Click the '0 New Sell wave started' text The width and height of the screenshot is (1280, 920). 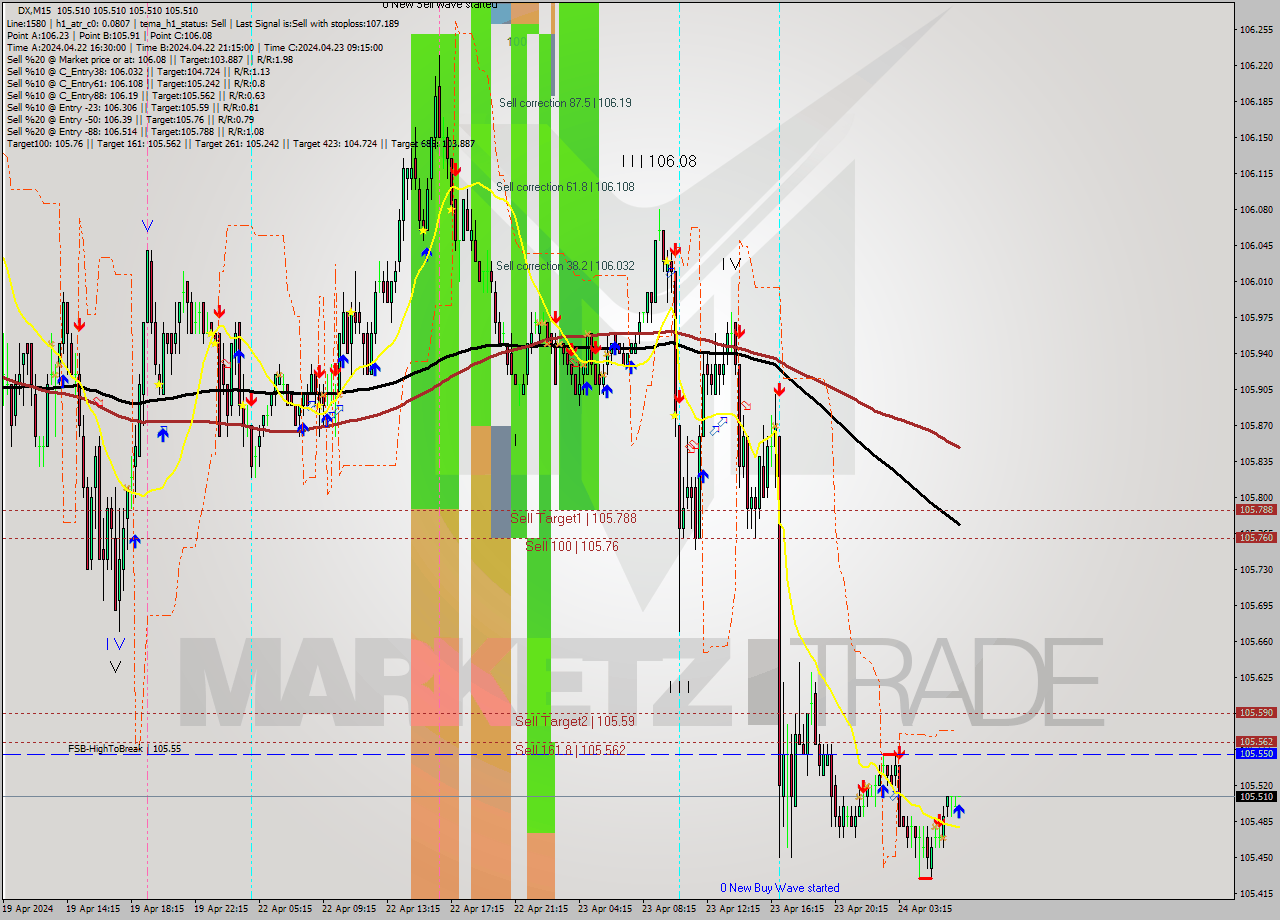440,5
